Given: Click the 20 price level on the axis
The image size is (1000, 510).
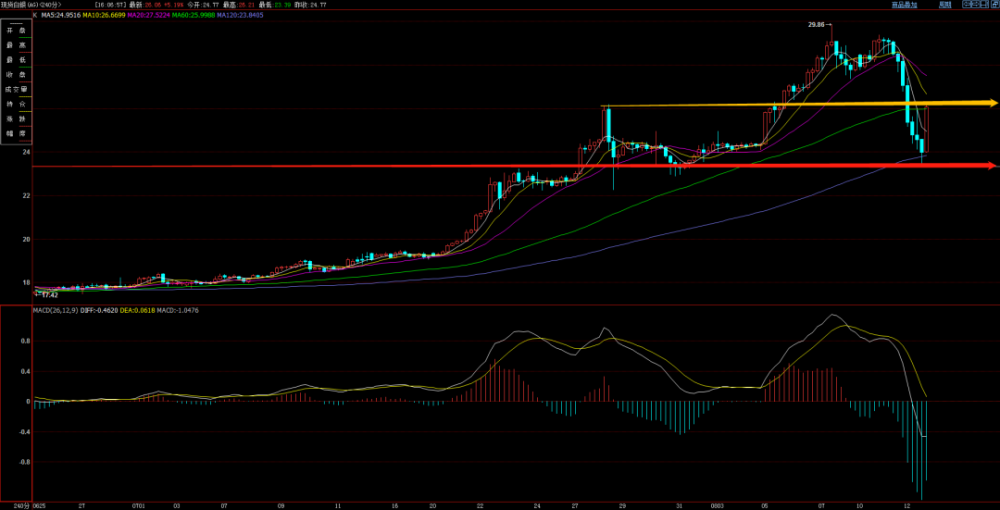Looking at the screenshot, I should [25, 240].
